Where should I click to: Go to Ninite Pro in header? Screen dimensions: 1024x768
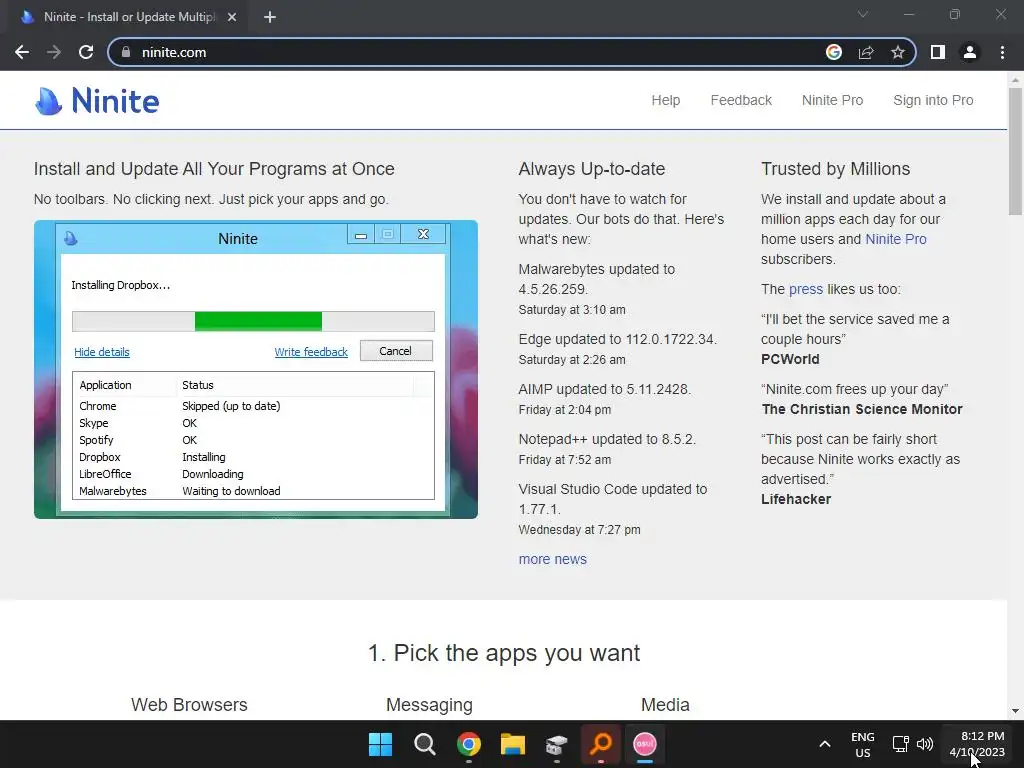[x=833, y=100]
